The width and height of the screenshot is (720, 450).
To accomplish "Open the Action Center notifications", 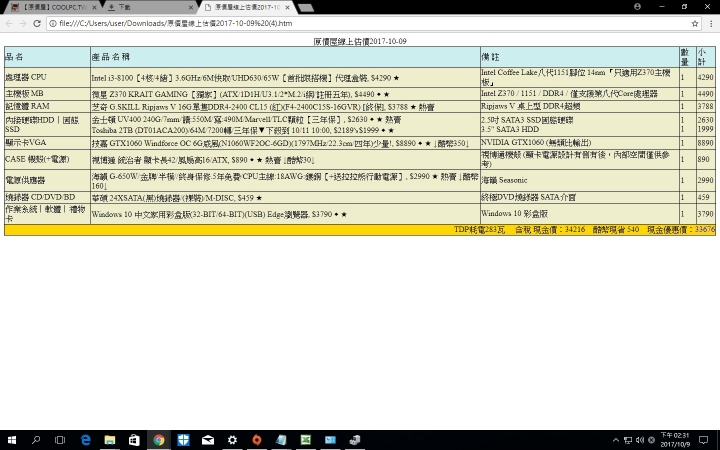I will (x=703, y=440).
